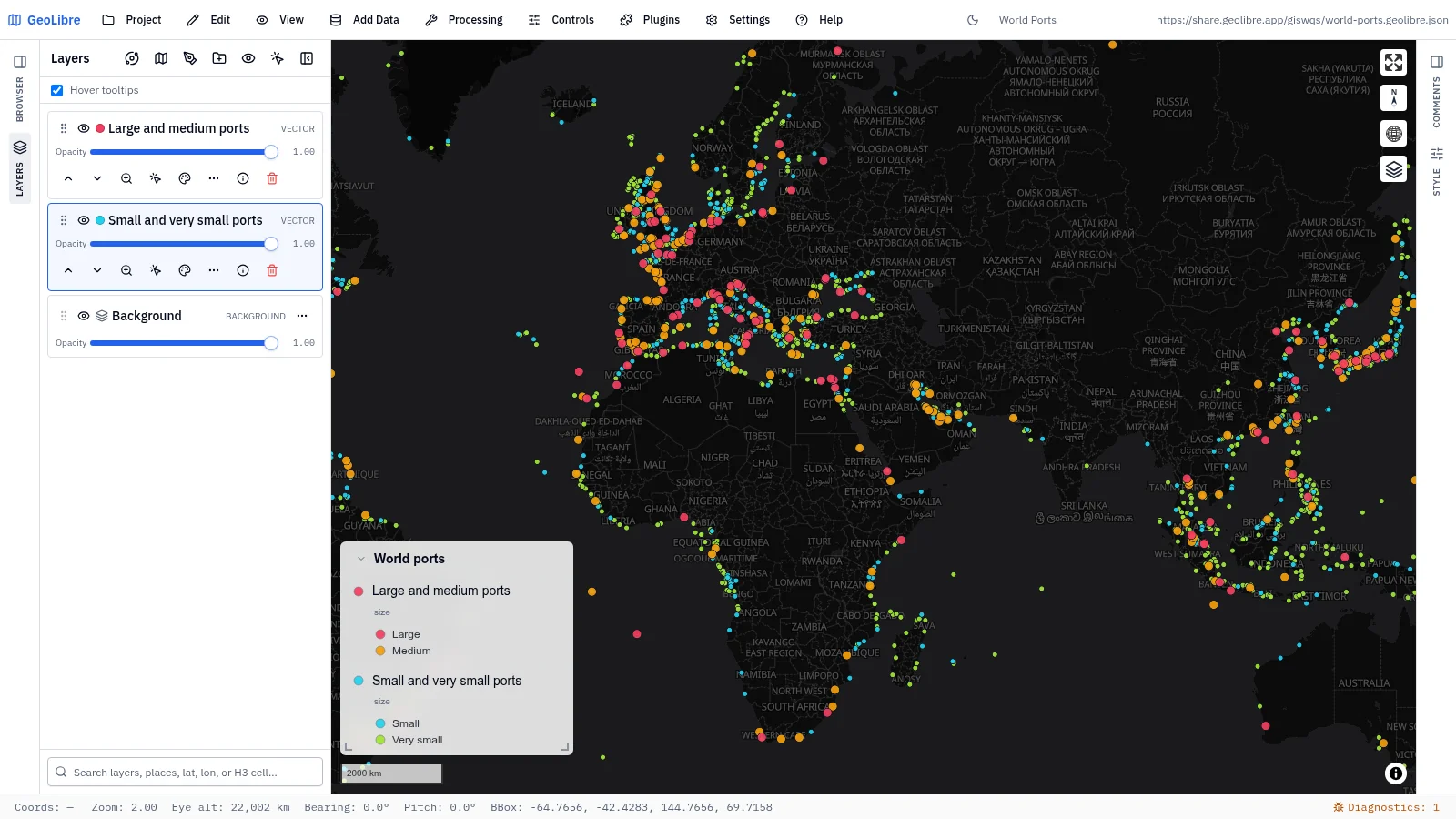1456x819 pixels.
Task: Reset map north compass button
Action: (1393, 97)
